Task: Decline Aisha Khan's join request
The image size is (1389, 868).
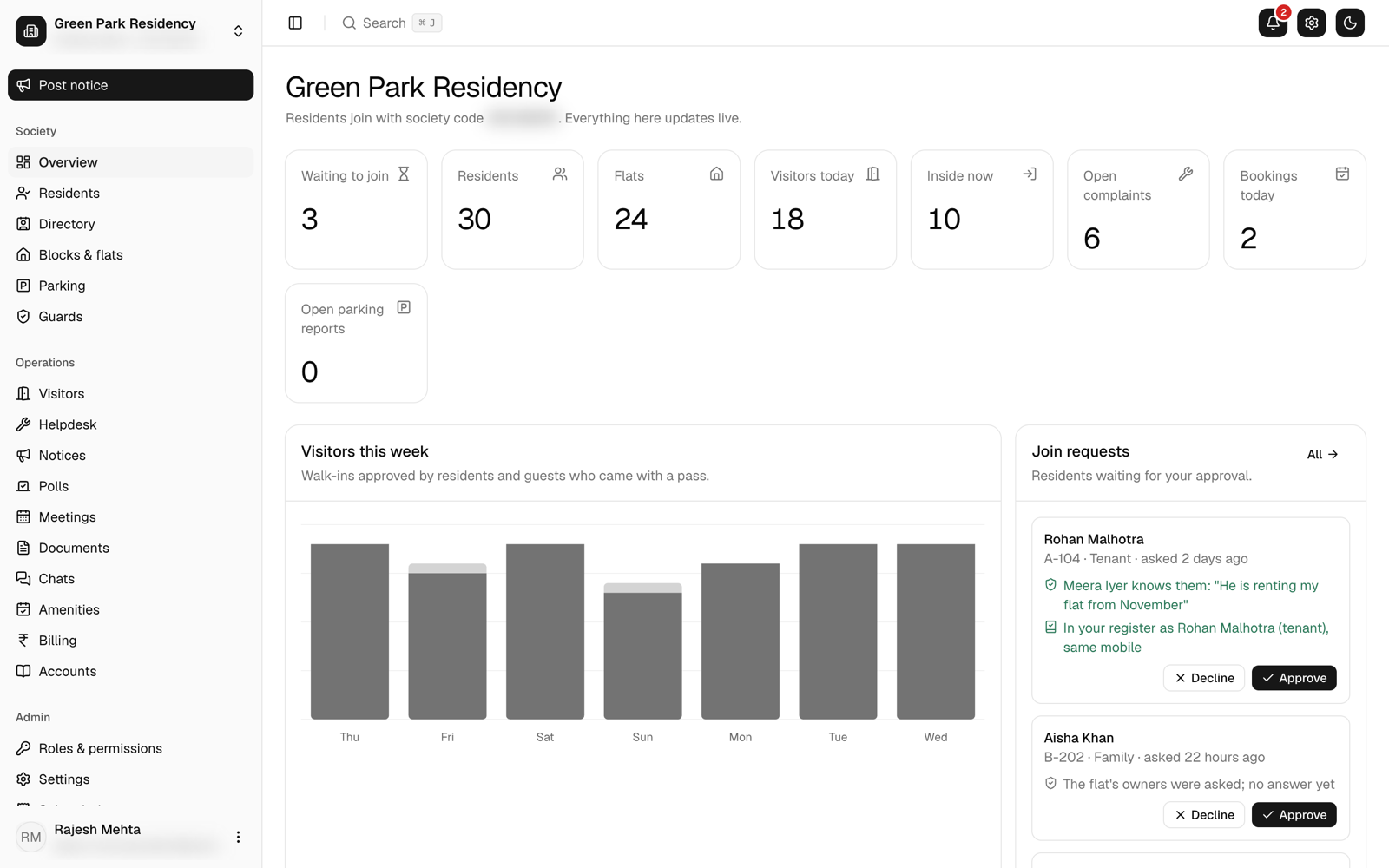Action: (x=1203, y=815)
